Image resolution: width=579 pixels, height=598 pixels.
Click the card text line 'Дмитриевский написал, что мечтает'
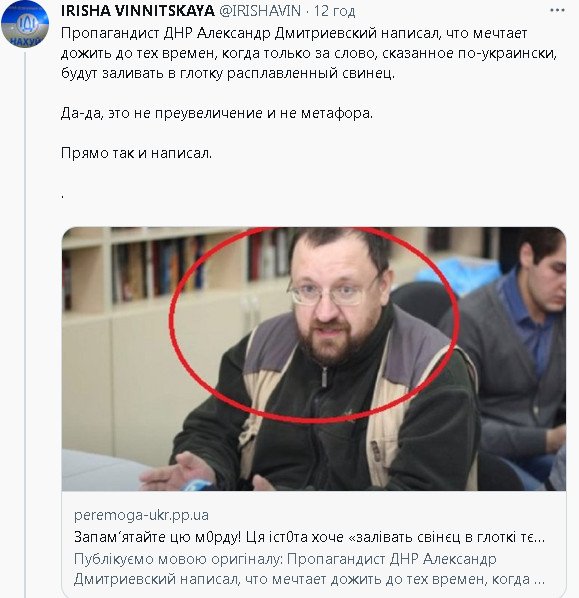pyautogui.click(x=309, y=579)
